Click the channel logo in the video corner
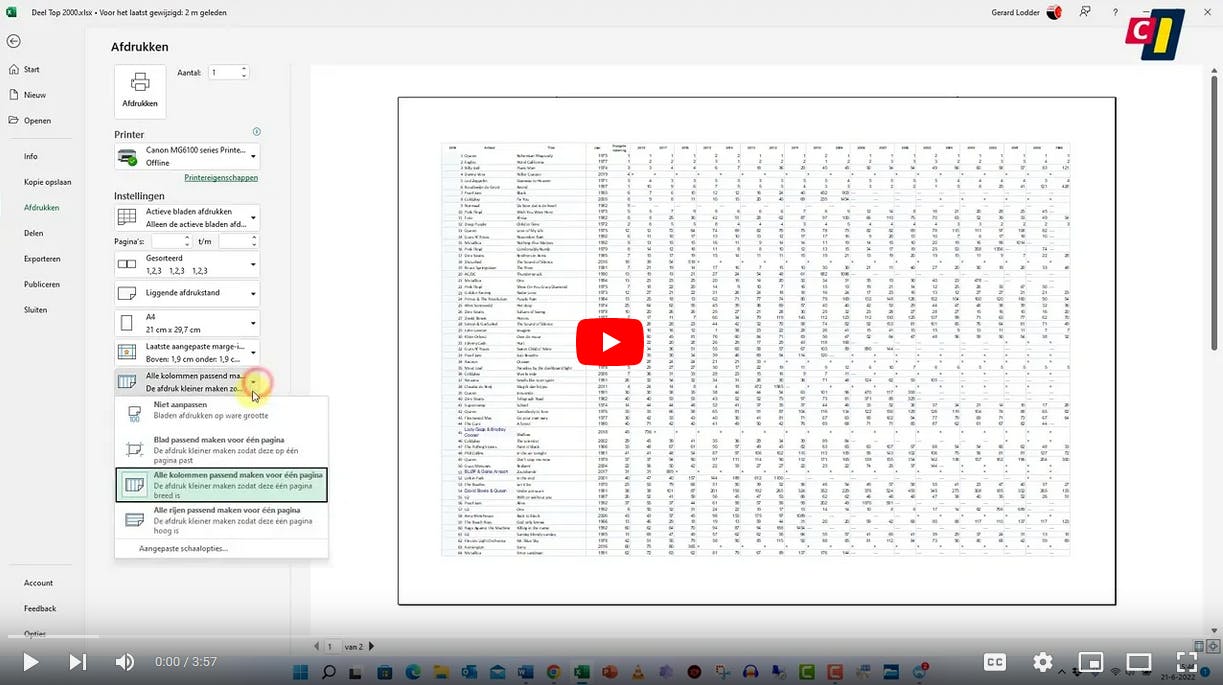 (1155, 35)
